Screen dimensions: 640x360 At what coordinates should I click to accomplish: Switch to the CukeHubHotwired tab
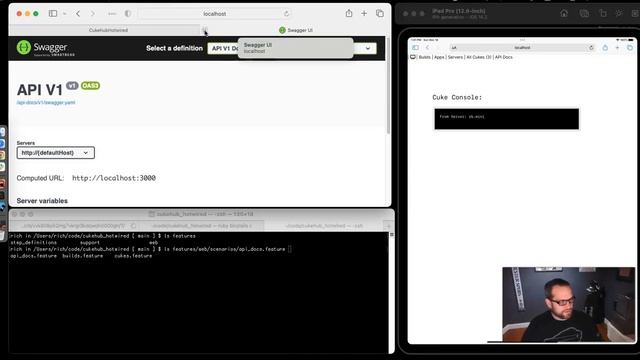pos(108,30)
